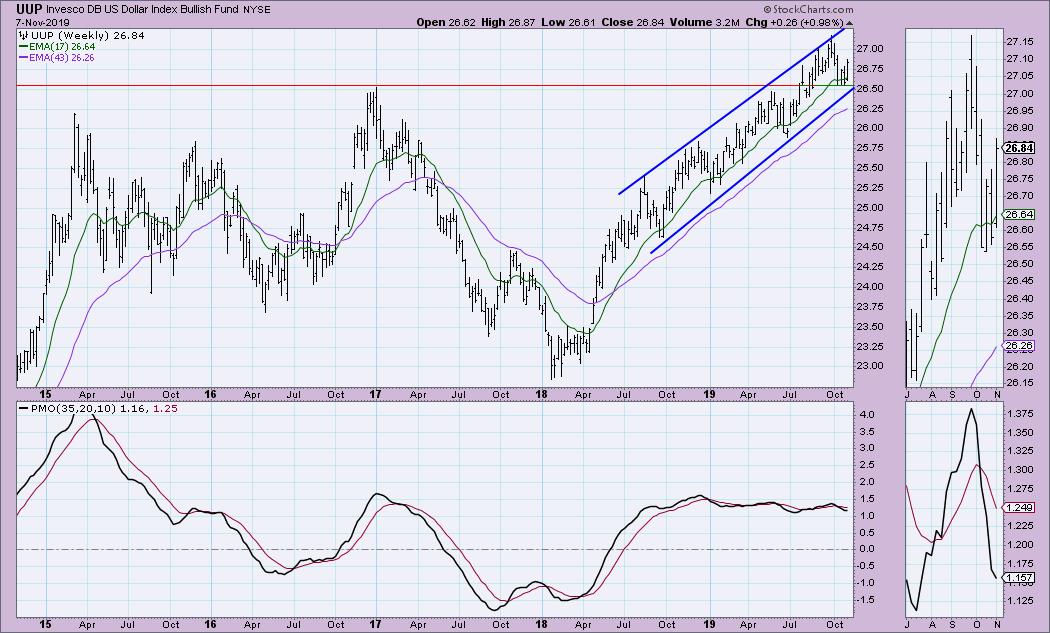The height and width of the screenshot is (633, 1050).
Task: Click the 4.0 PMO axis label
Action: (867, 415)
